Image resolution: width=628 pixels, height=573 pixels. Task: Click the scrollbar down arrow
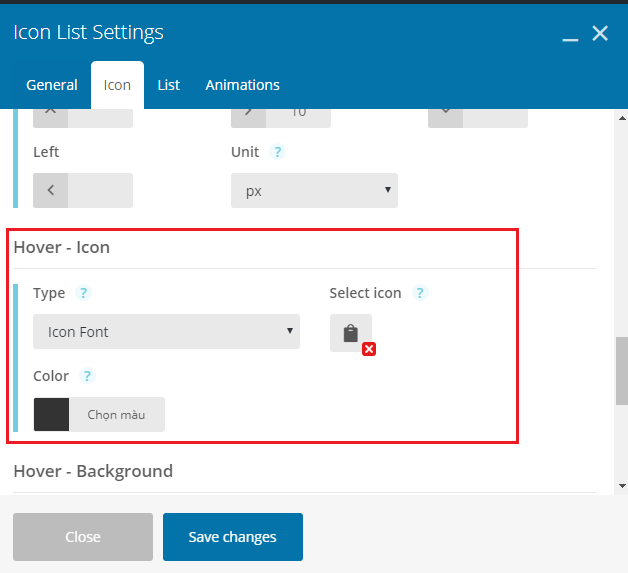coord(622,486)
